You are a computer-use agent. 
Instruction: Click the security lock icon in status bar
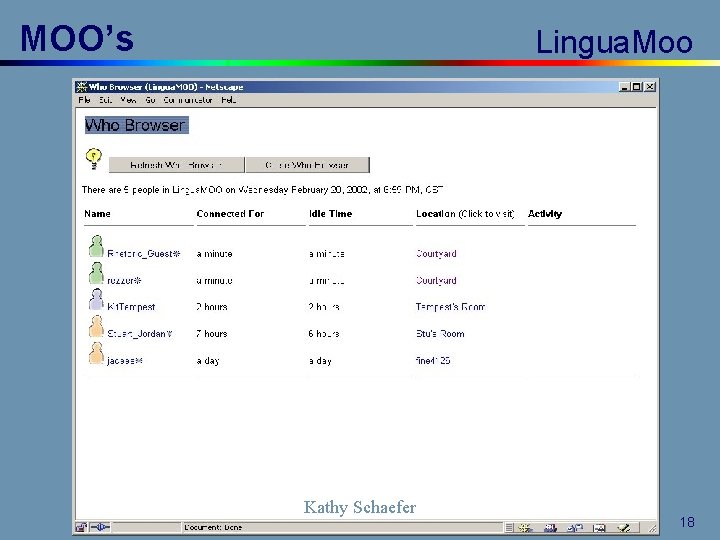(x=81, y=527)
